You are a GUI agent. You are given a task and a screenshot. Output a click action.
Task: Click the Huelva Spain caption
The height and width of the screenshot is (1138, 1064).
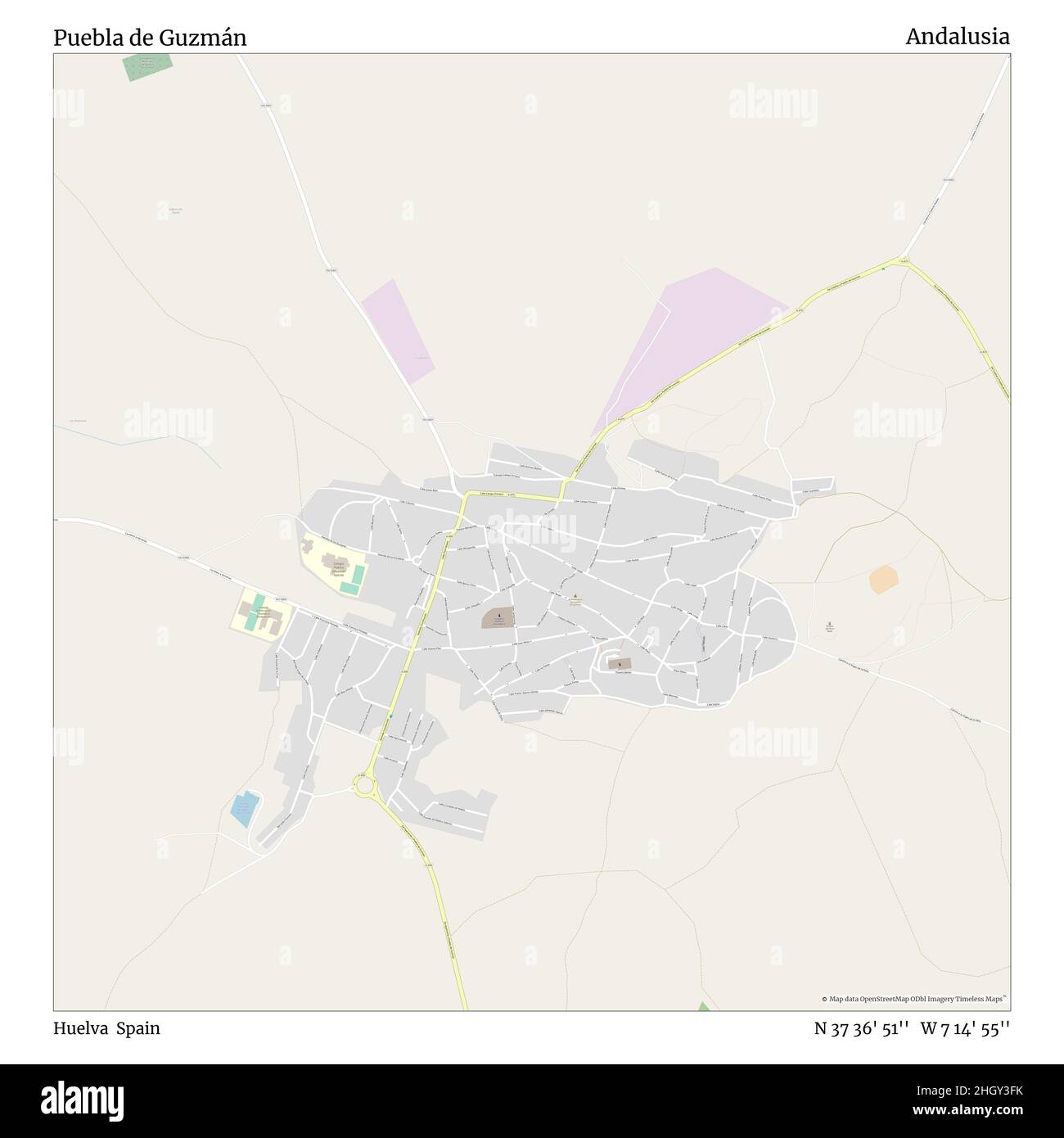(x=106, y=1028)
